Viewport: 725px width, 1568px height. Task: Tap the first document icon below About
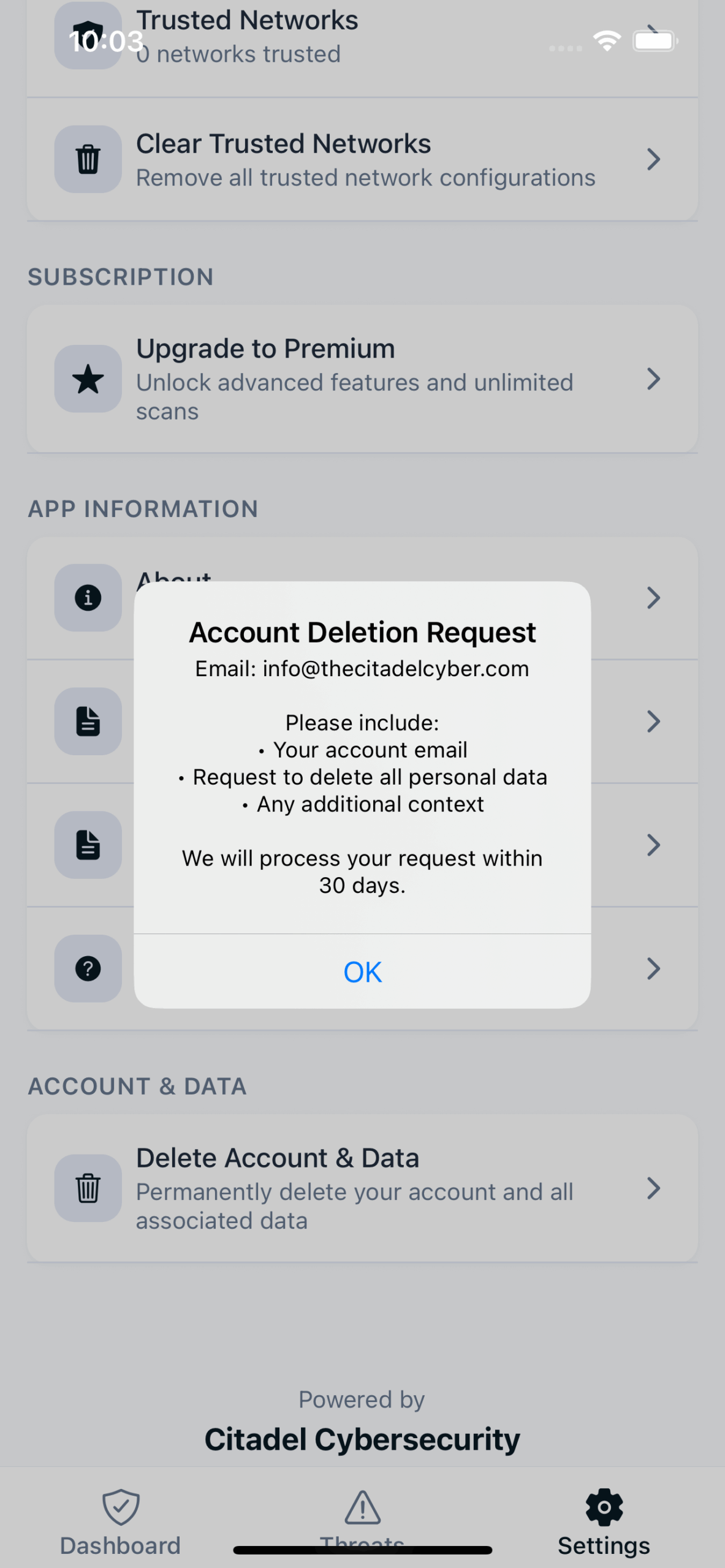(88, 721)
